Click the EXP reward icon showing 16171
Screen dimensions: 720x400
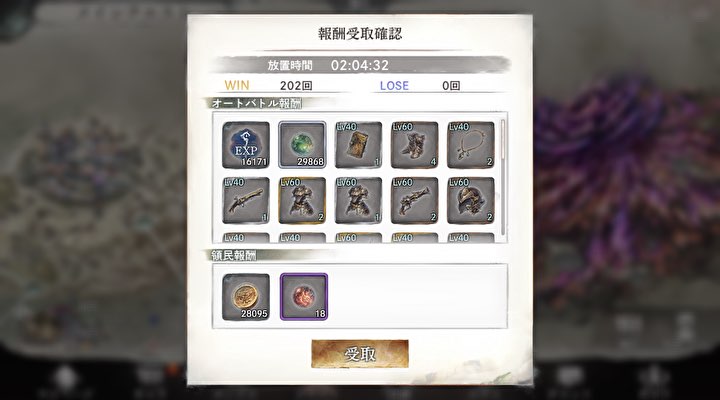click(246, 145)
